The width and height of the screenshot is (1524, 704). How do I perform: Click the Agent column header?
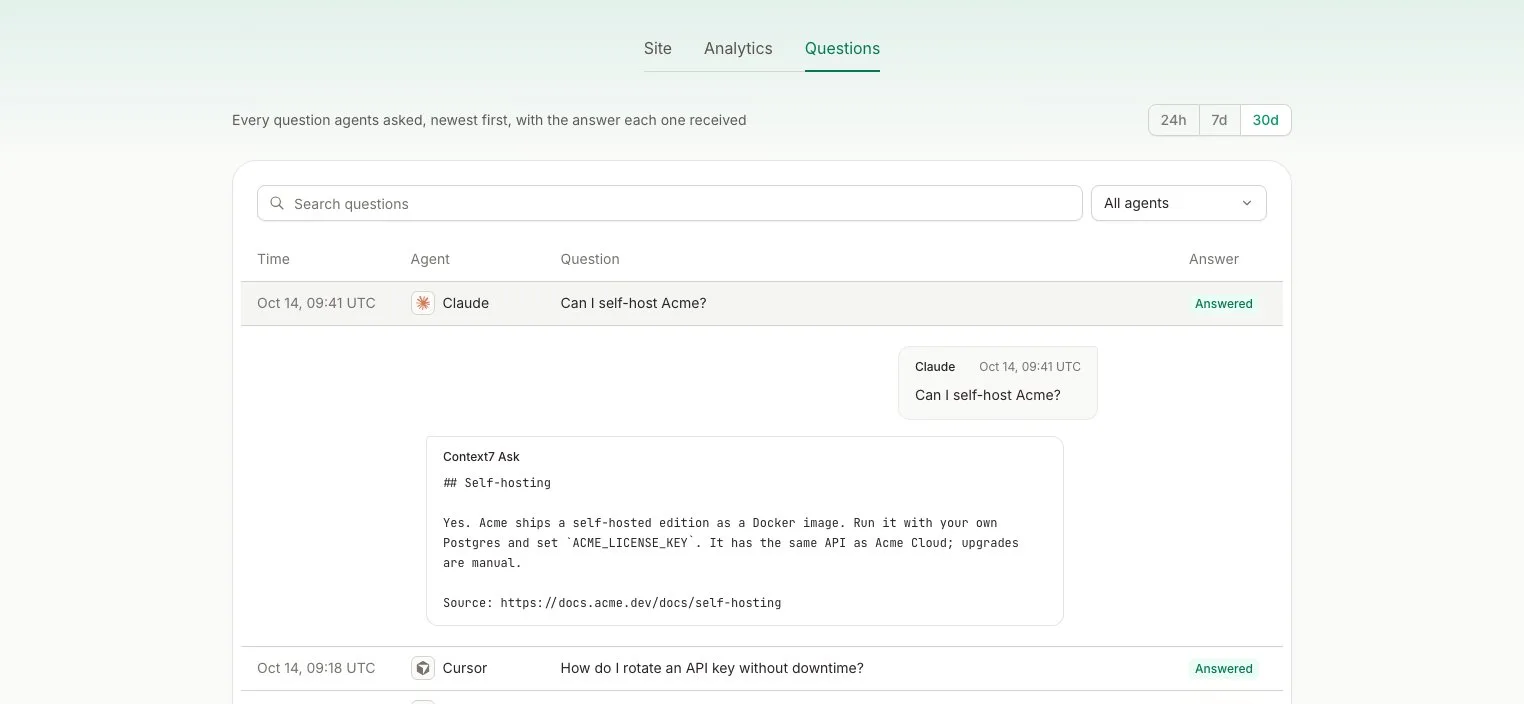pyautogui.click(x=430, y=259)
